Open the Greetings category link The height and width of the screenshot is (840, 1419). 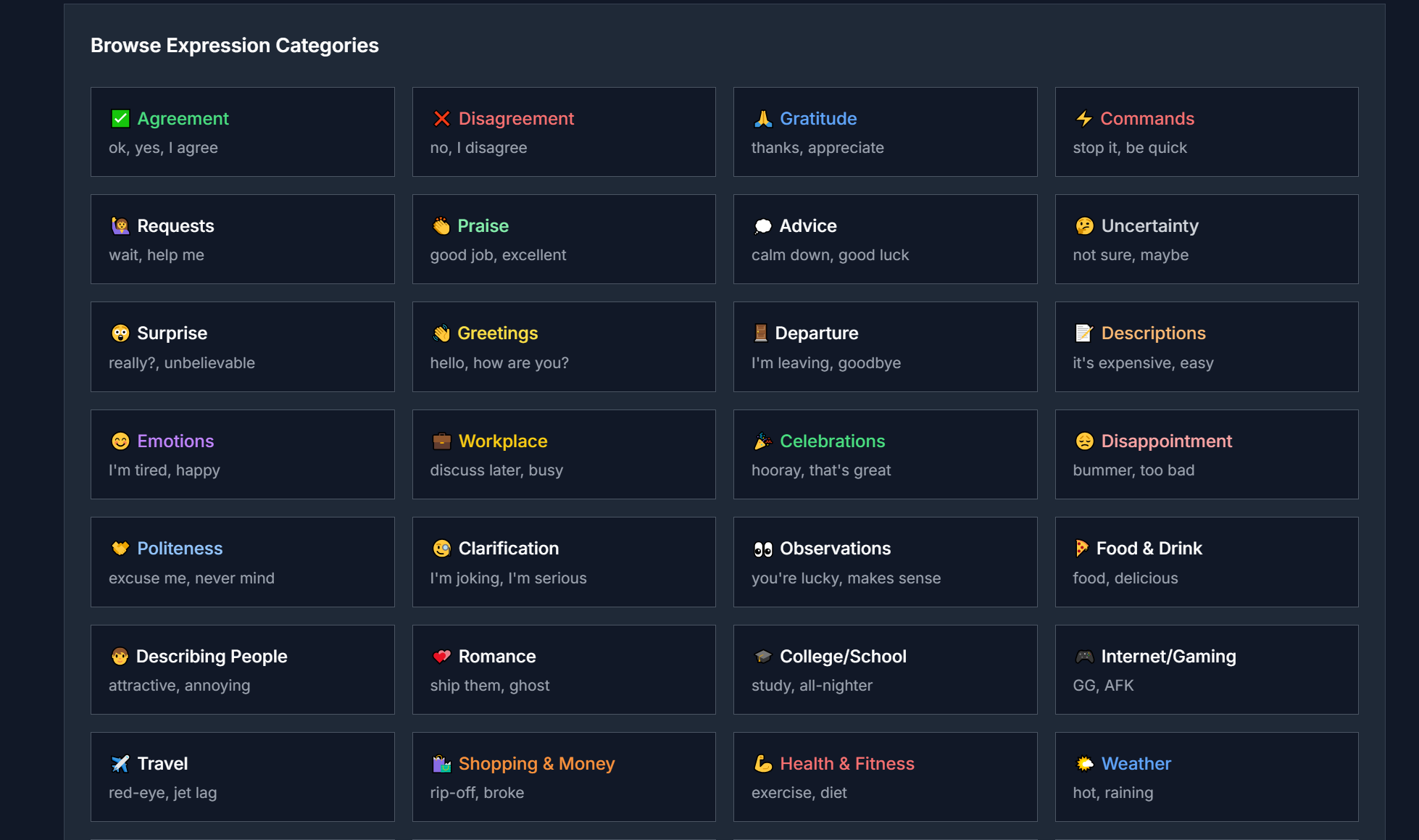(497, 333)
